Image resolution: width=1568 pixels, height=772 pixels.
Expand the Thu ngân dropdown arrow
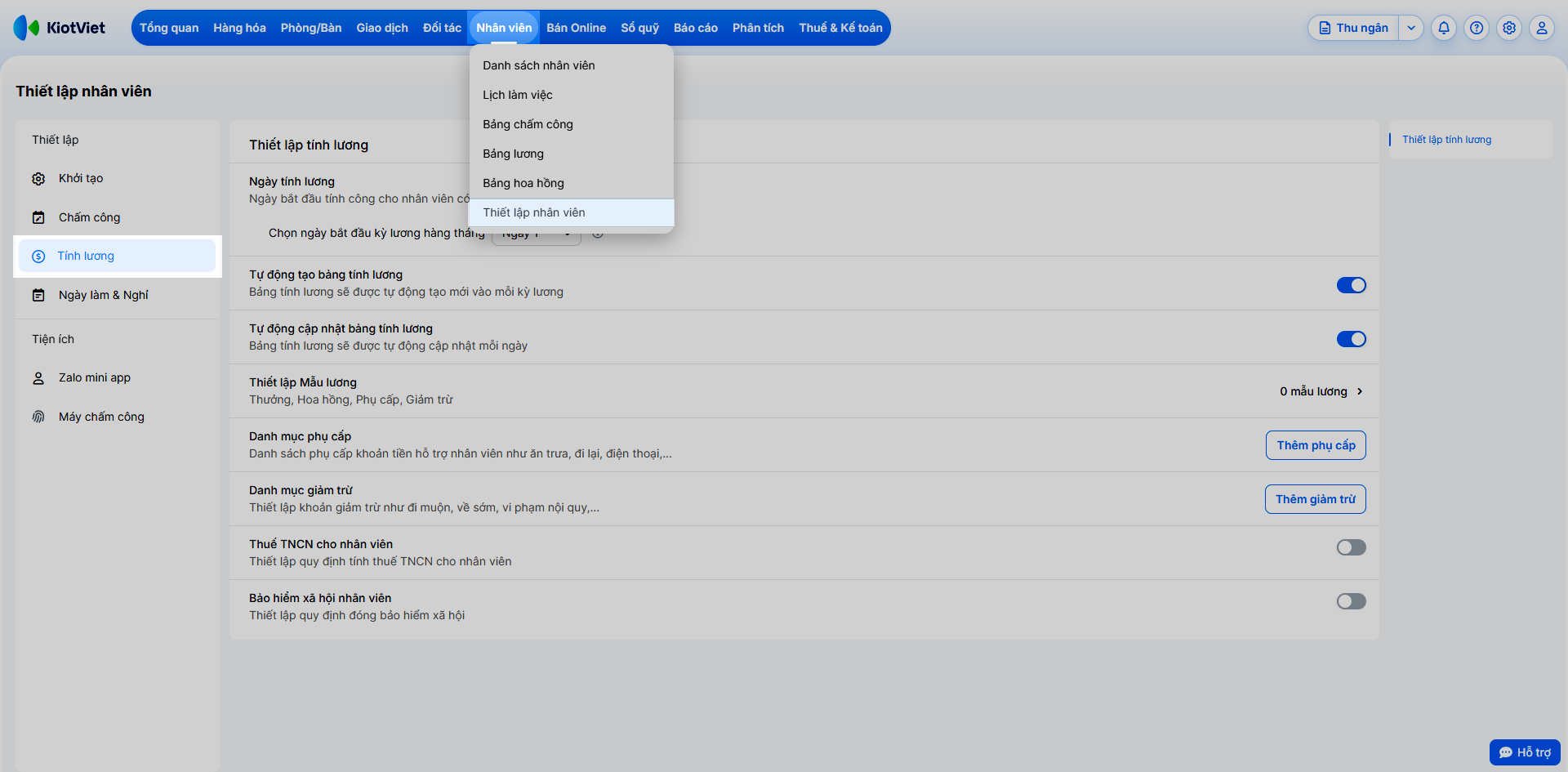1411,28
